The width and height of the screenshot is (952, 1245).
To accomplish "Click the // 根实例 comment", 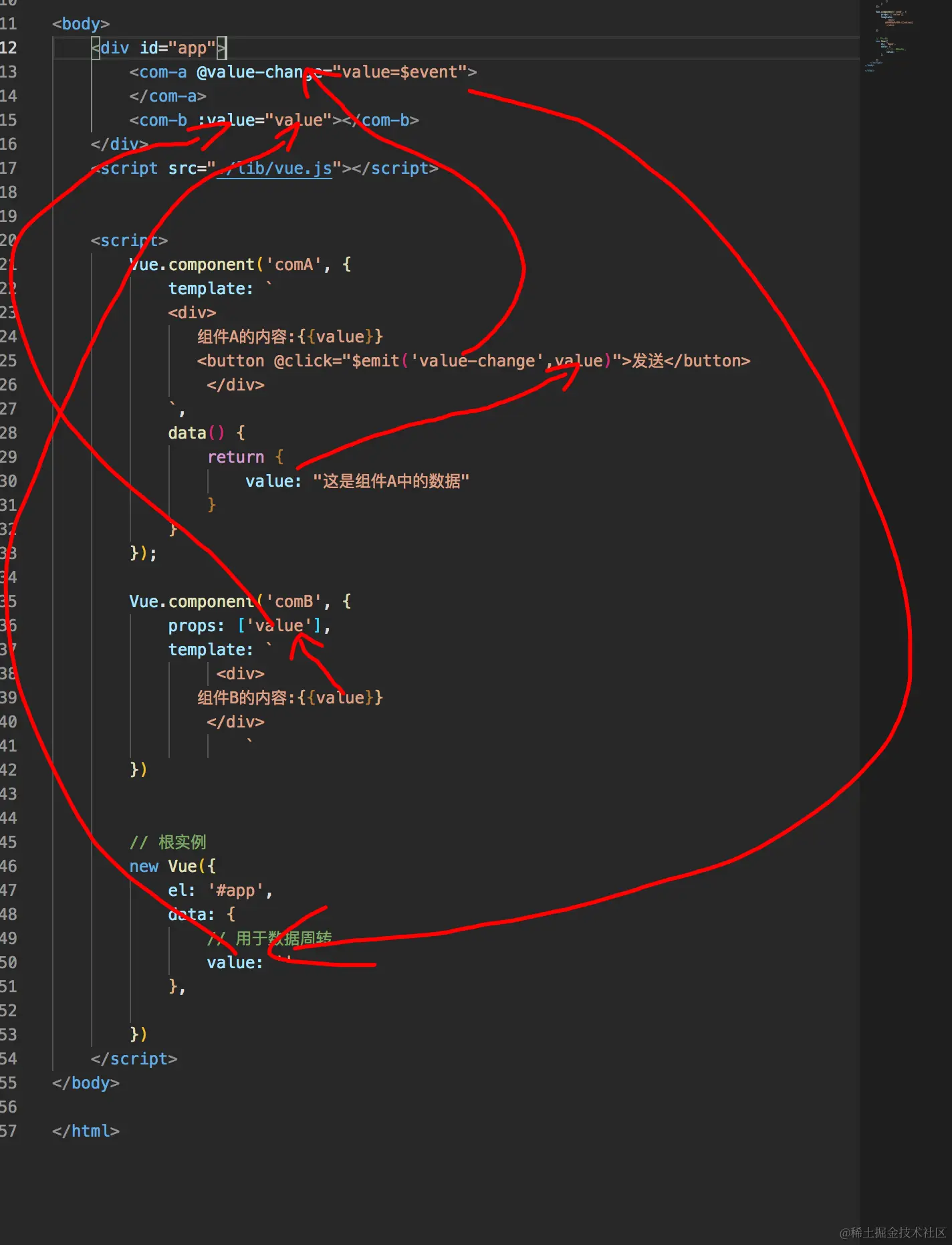I will (168, 842).
